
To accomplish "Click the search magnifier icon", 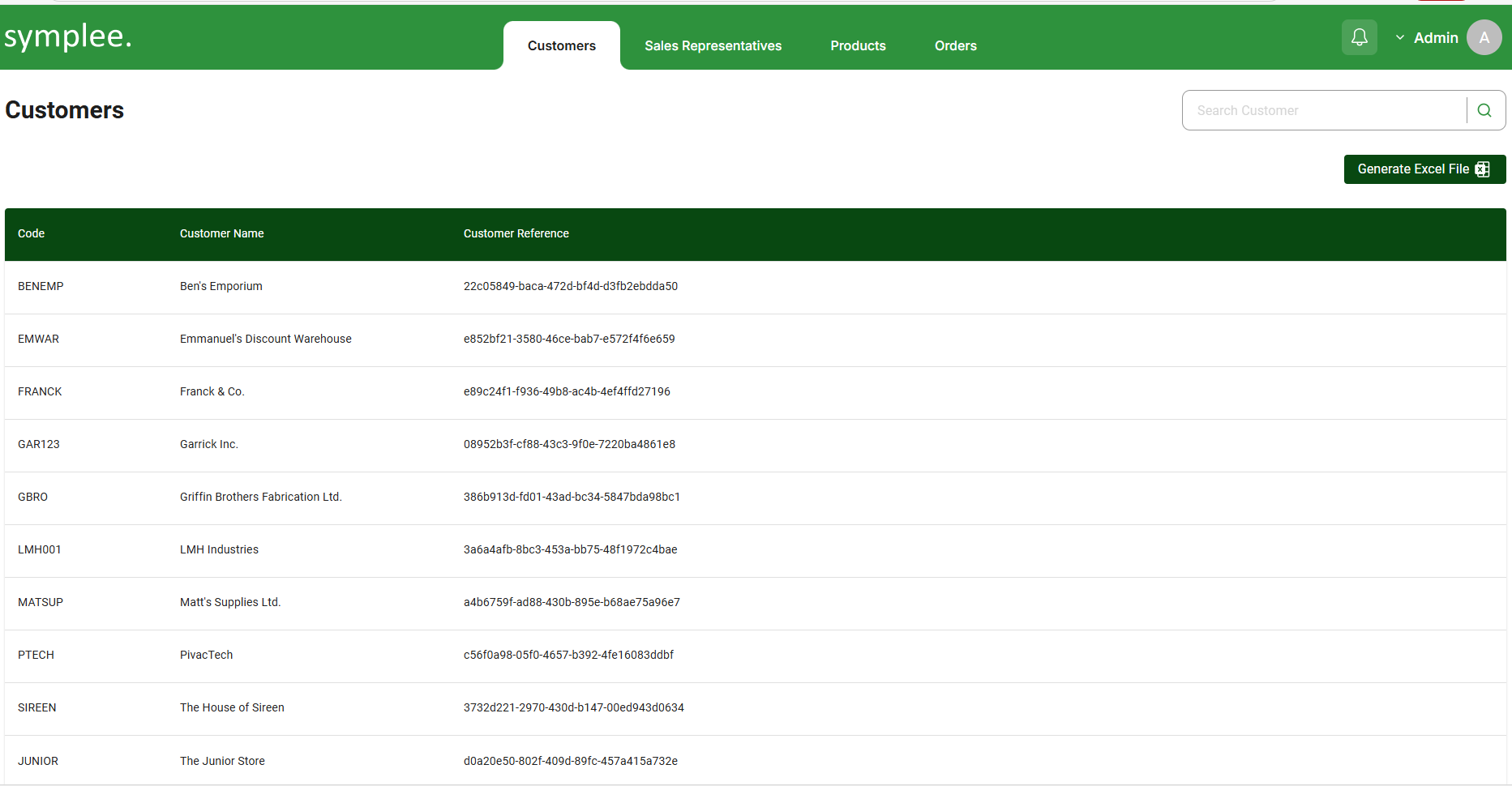I will 1484,110.
